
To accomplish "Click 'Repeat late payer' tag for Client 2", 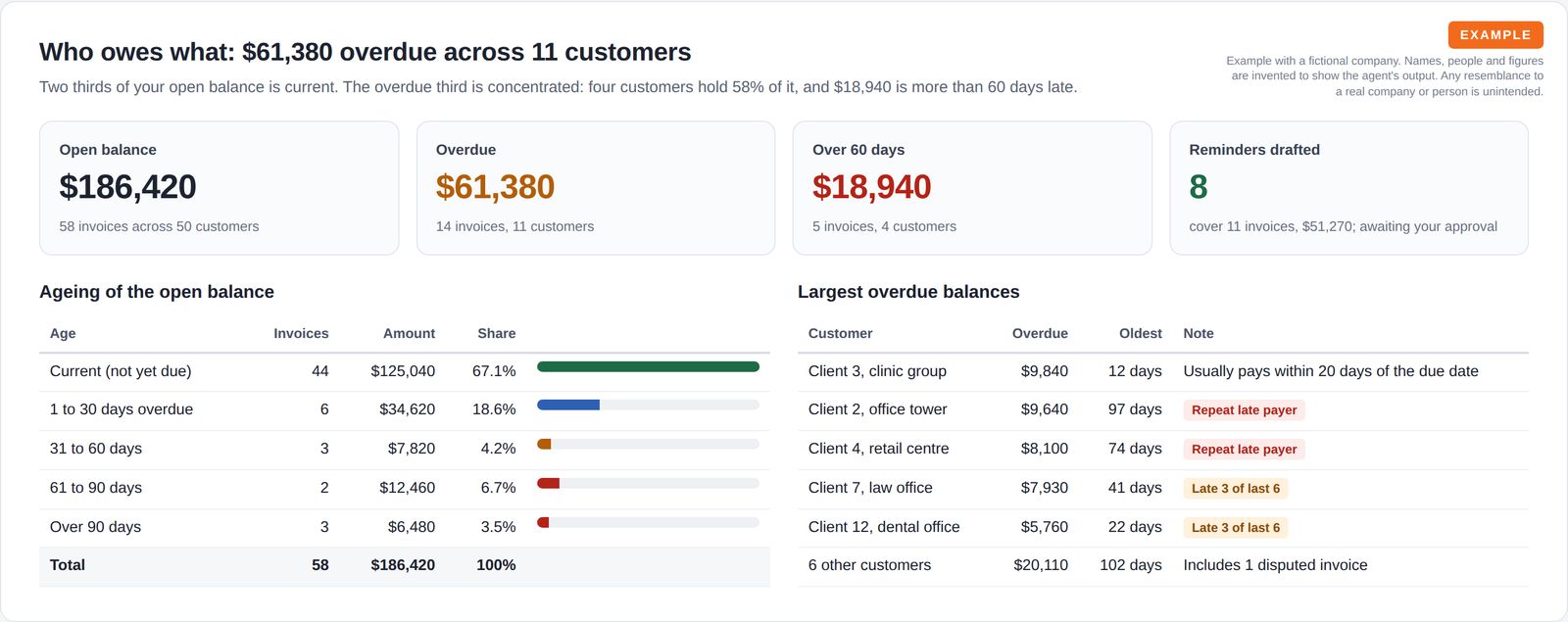I will (x=1244, y=410).
